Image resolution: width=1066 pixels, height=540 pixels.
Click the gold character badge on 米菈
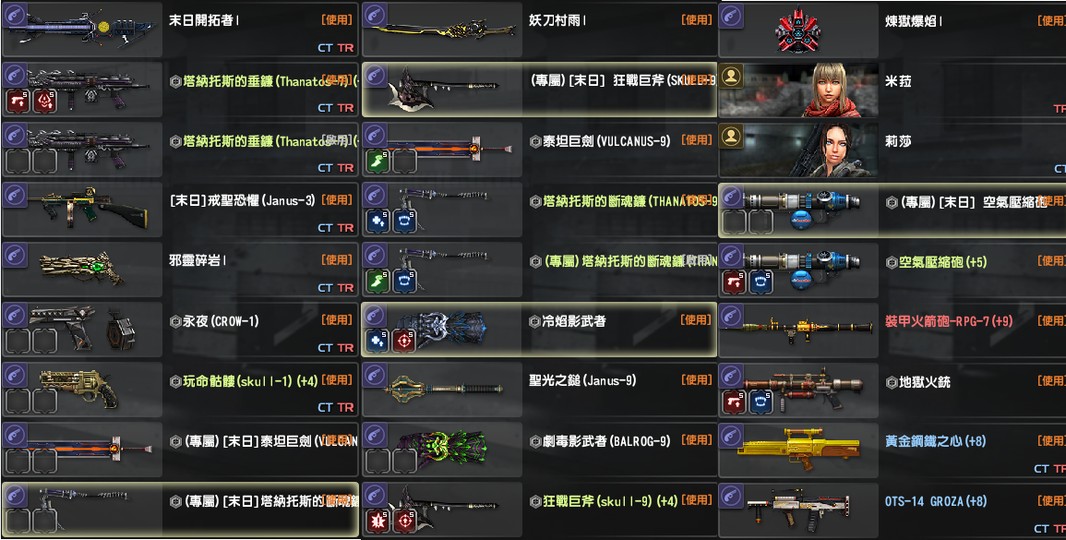click(731, 76)
